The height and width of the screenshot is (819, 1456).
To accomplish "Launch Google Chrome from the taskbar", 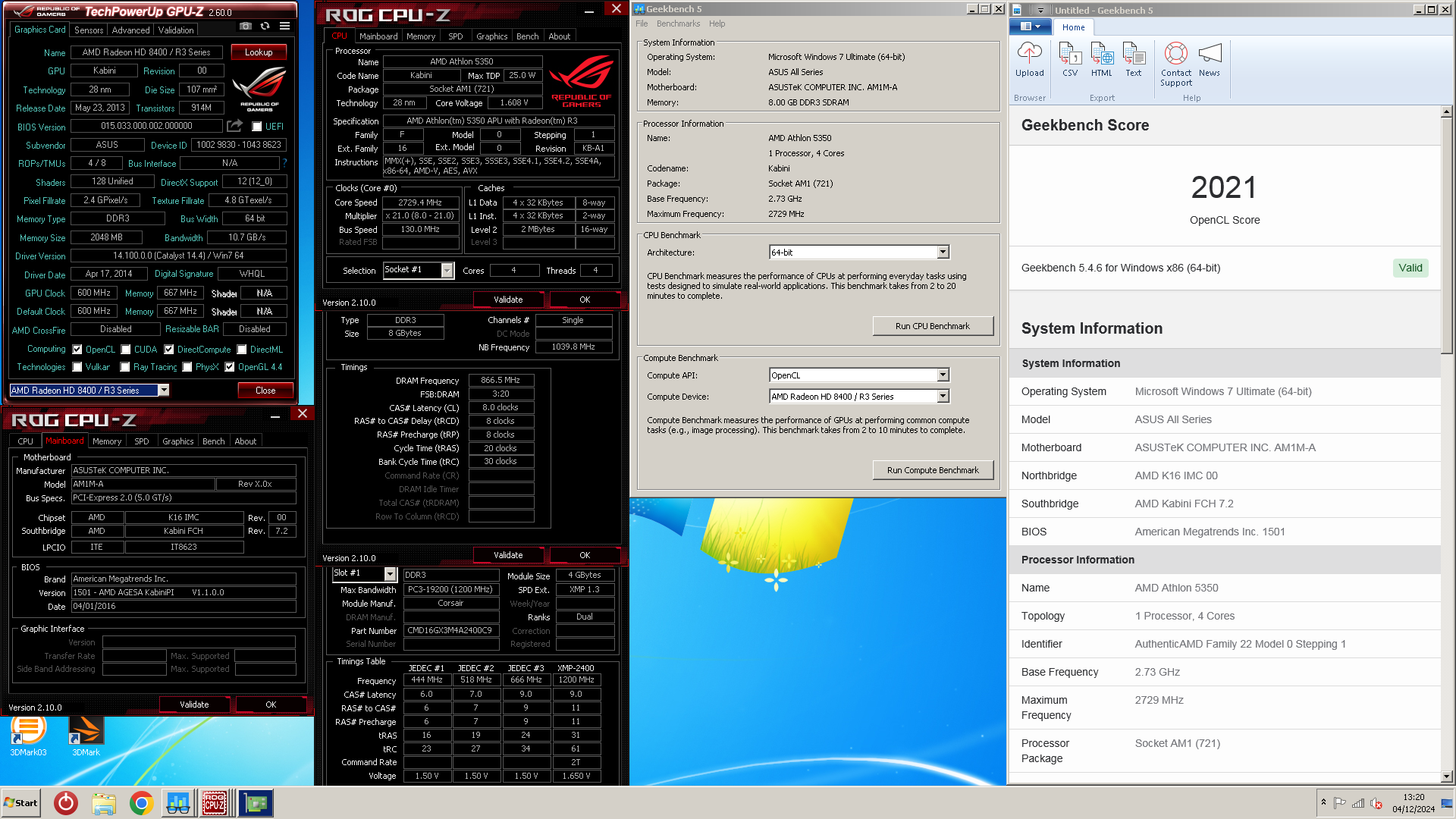I will coord(141,803).
